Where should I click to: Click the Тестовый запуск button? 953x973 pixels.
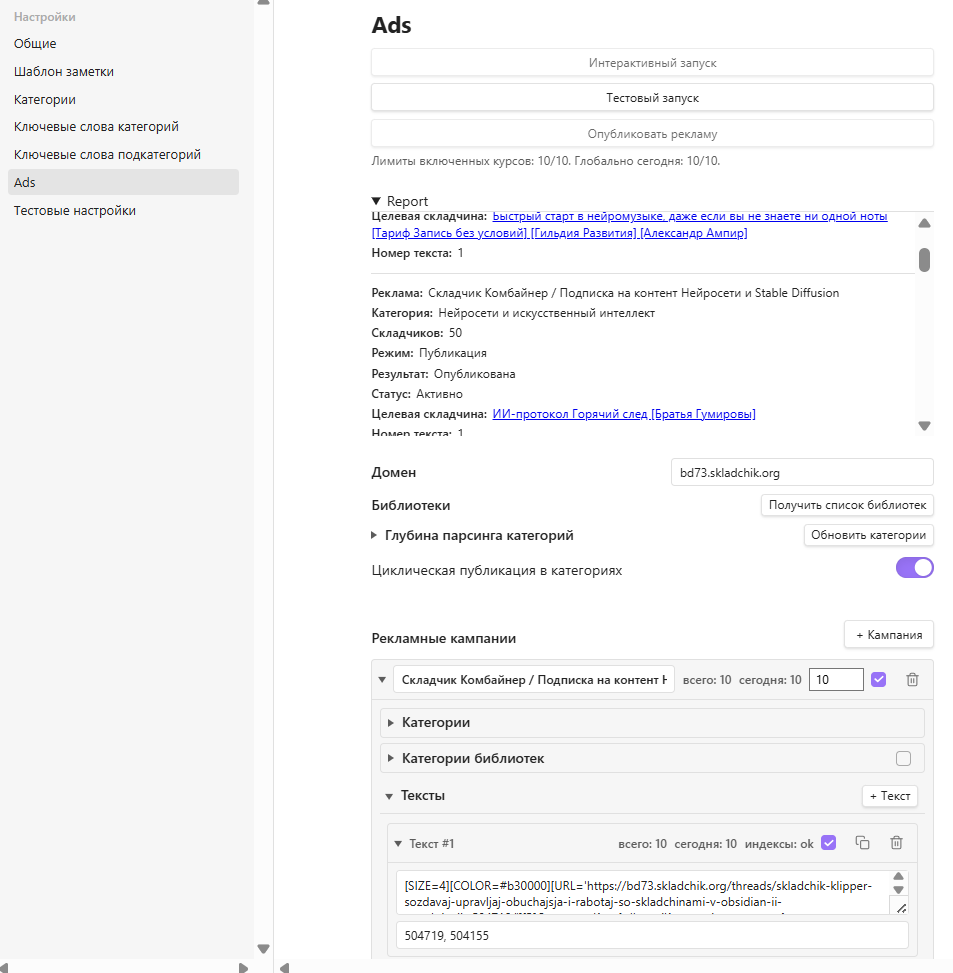pos(652,98)
